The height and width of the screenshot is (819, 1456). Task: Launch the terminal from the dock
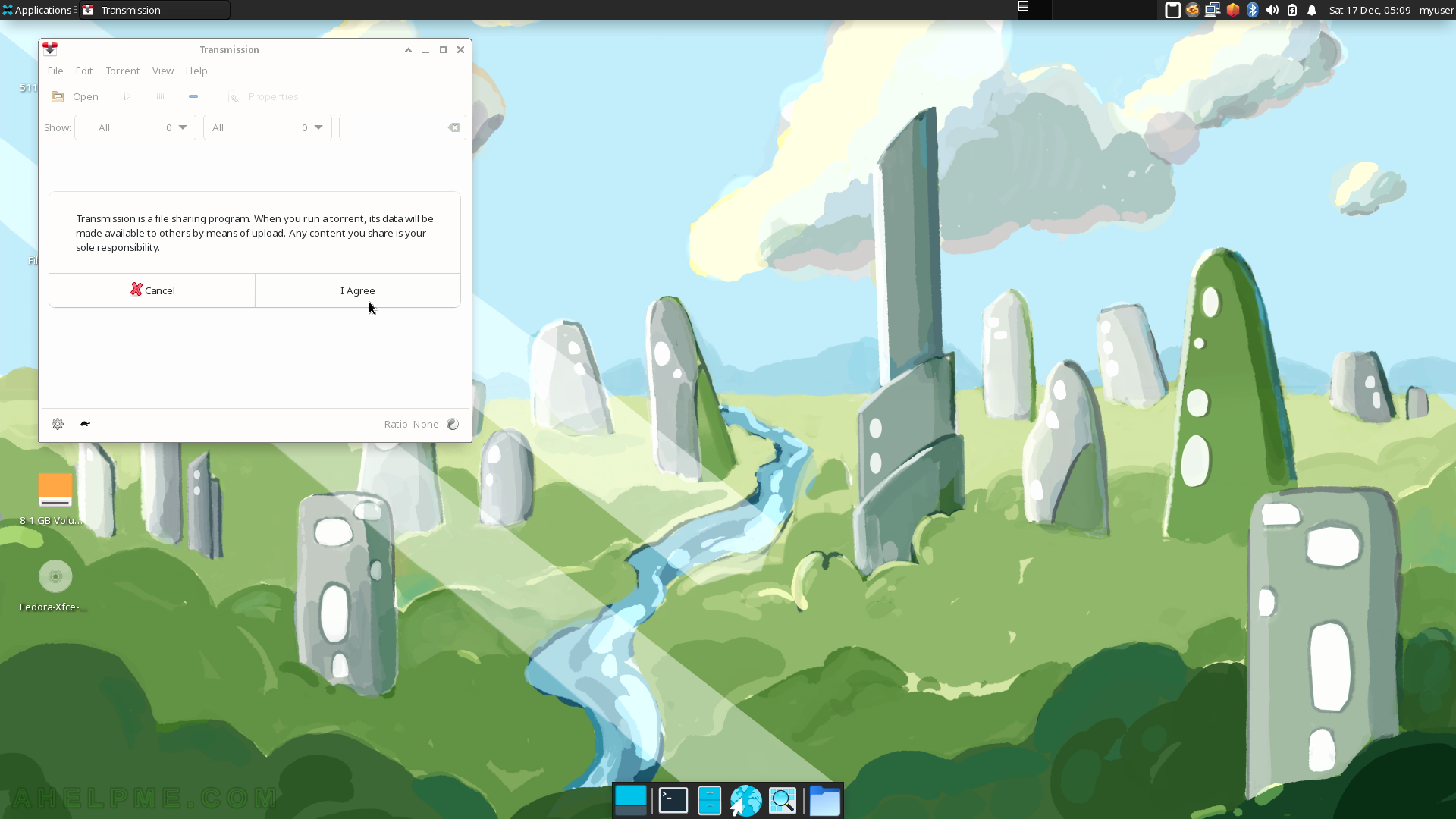click(673, 801)
